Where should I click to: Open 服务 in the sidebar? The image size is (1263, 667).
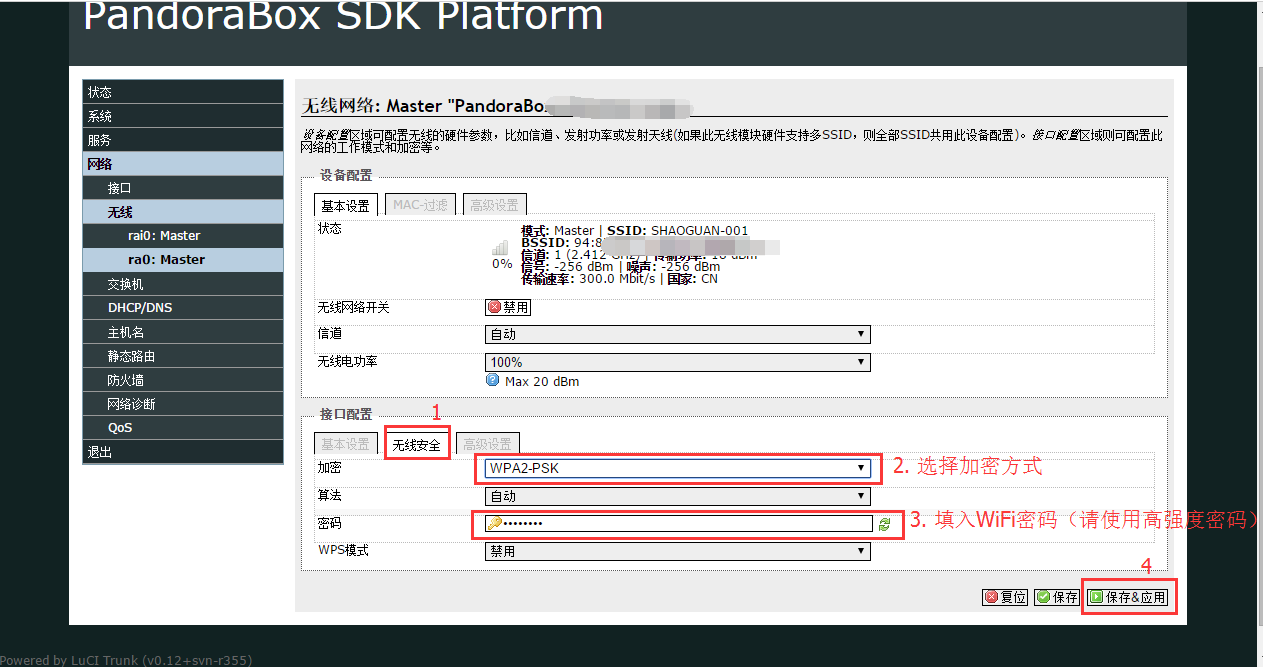(x=183, y=140)
